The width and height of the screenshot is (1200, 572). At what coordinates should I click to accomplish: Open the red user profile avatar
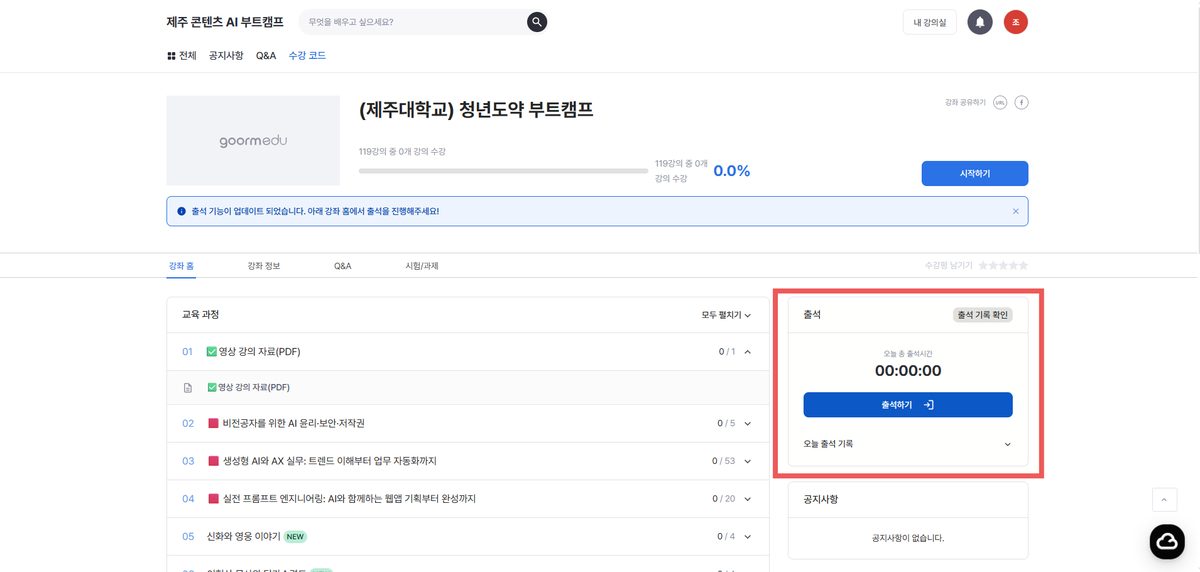point(1016,22)
